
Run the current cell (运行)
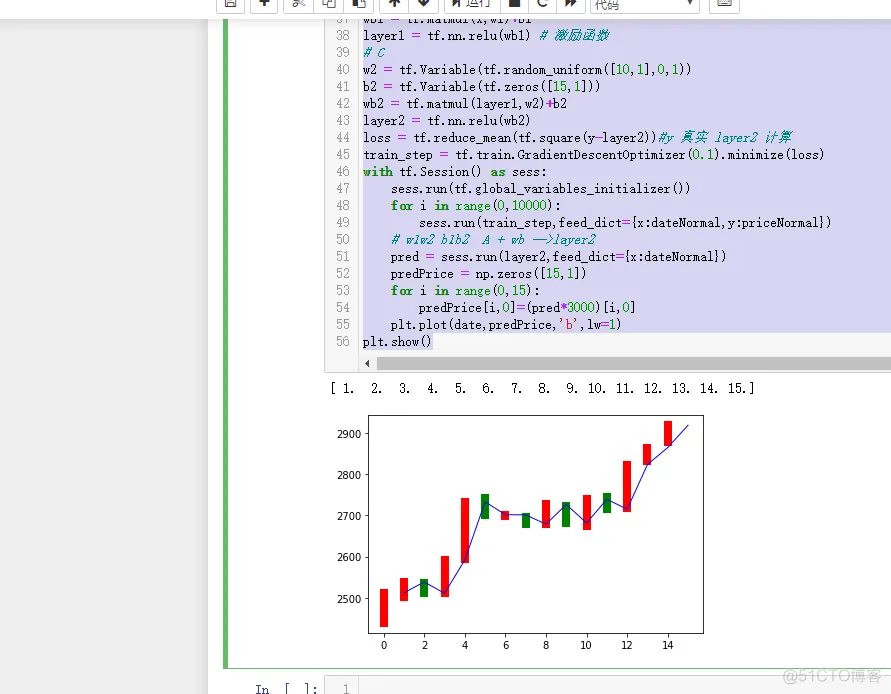pyautogui.click(x=472, y=4)
